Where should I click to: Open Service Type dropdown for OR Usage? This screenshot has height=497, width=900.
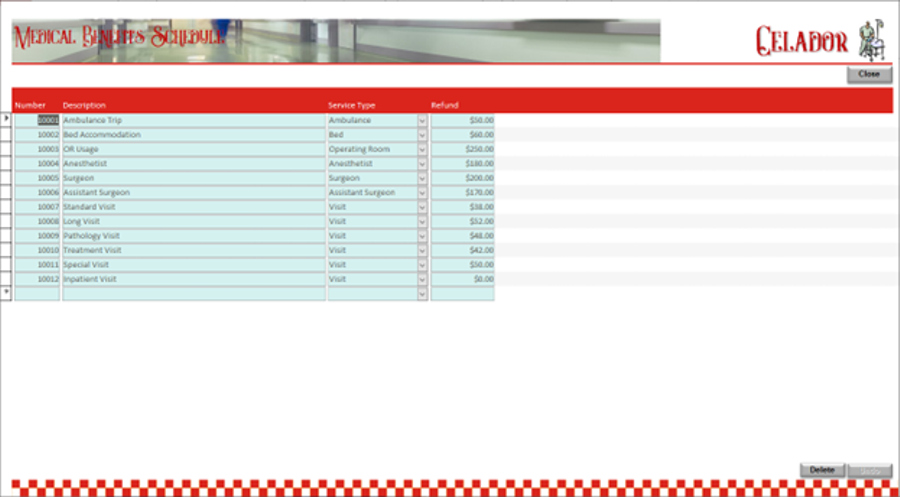click(422, 149)
